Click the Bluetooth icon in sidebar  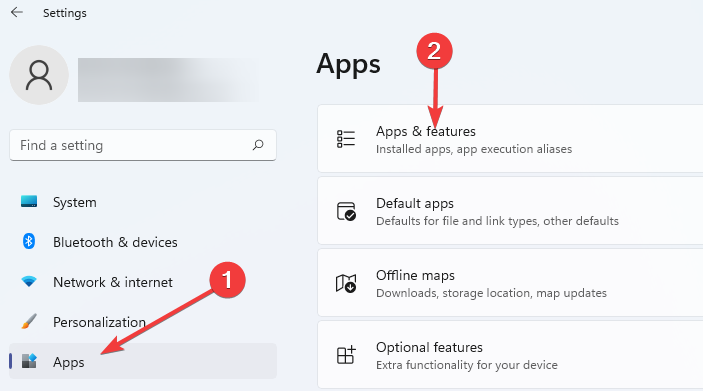pyautogui.click(x=29, y=241)
